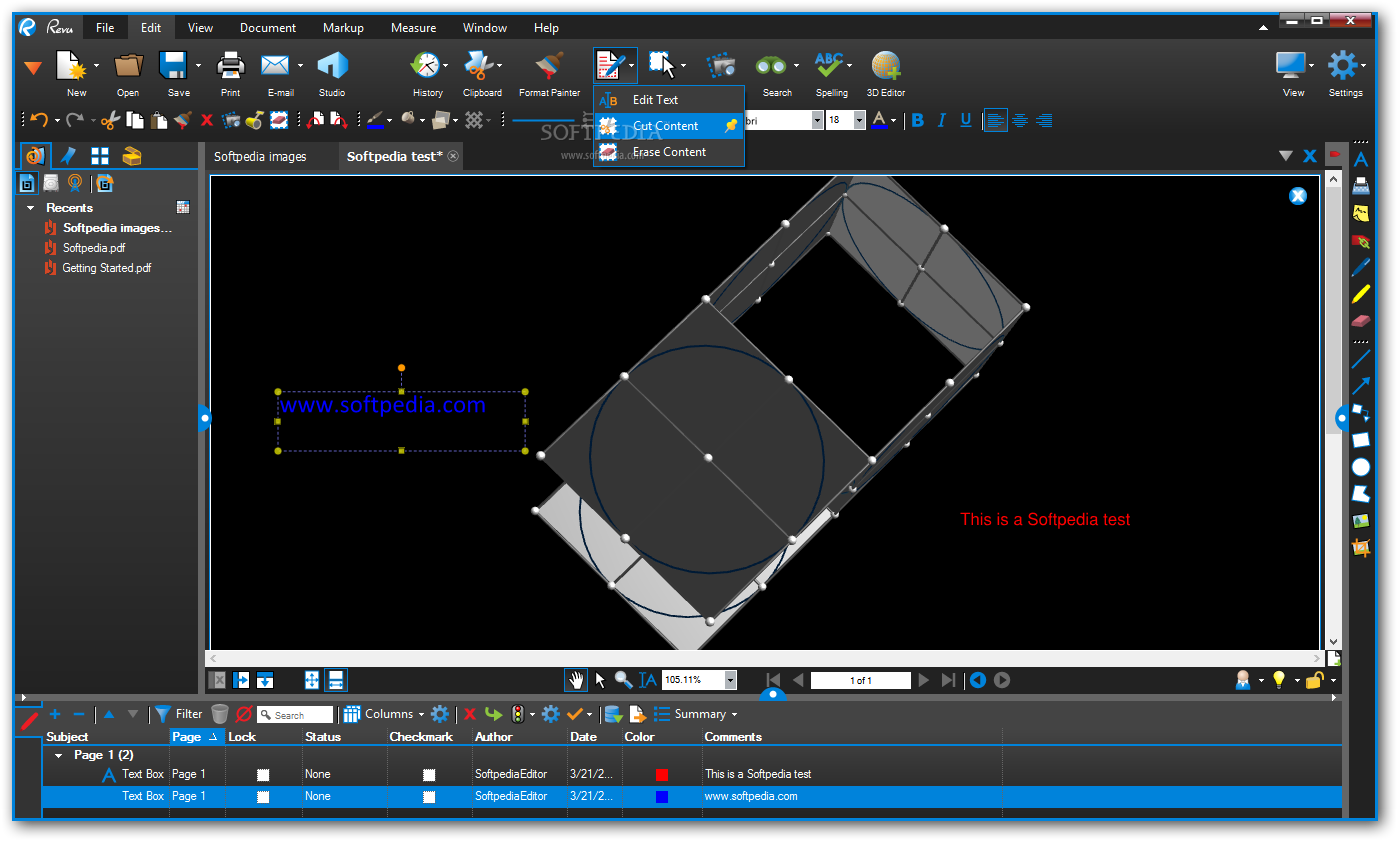Open Softpedia.pdf from Recents

(94, 248)
